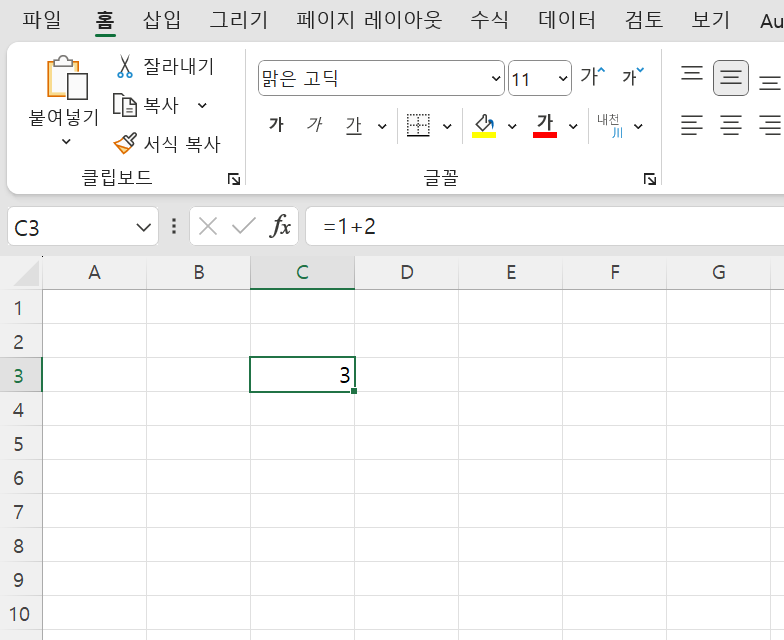
Task: Open font size dropdown 11
Action: (x=562, y=78)
